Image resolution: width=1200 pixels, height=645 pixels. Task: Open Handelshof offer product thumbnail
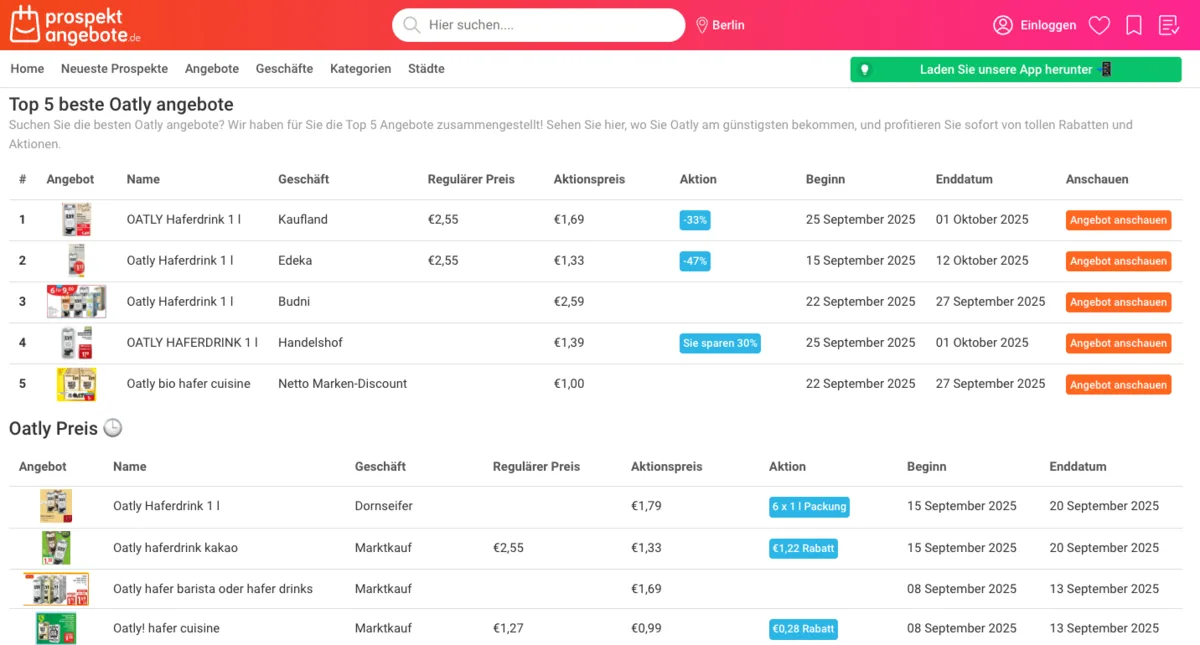coord(76,343)
